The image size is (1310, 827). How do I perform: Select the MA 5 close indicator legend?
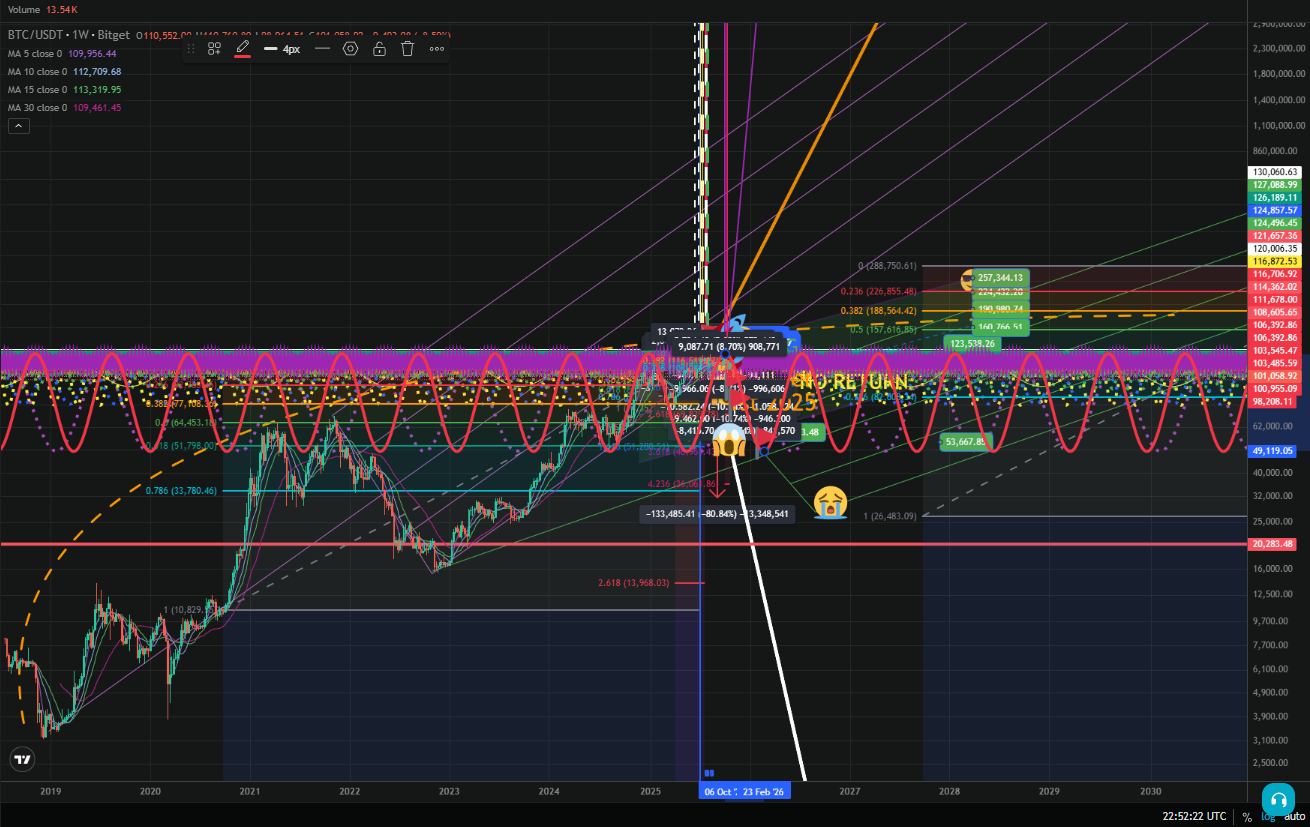click(x=62, y=53)
